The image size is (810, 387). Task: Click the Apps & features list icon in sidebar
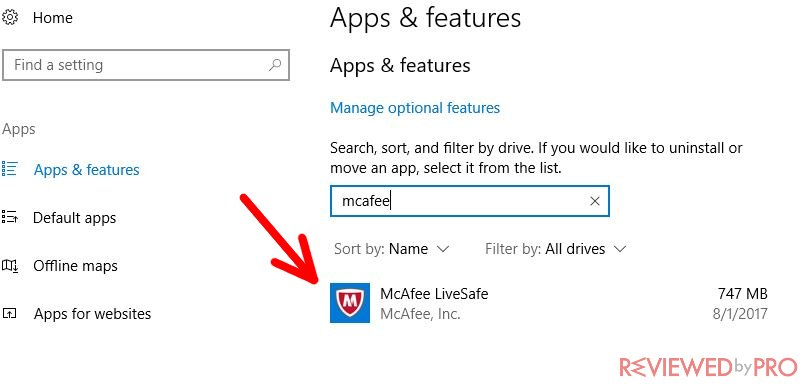click(x=9, y=168)
